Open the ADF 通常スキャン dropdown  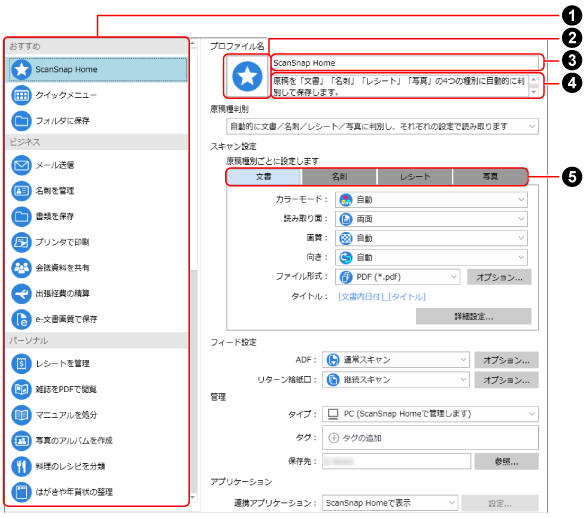[x=396, y=360]
